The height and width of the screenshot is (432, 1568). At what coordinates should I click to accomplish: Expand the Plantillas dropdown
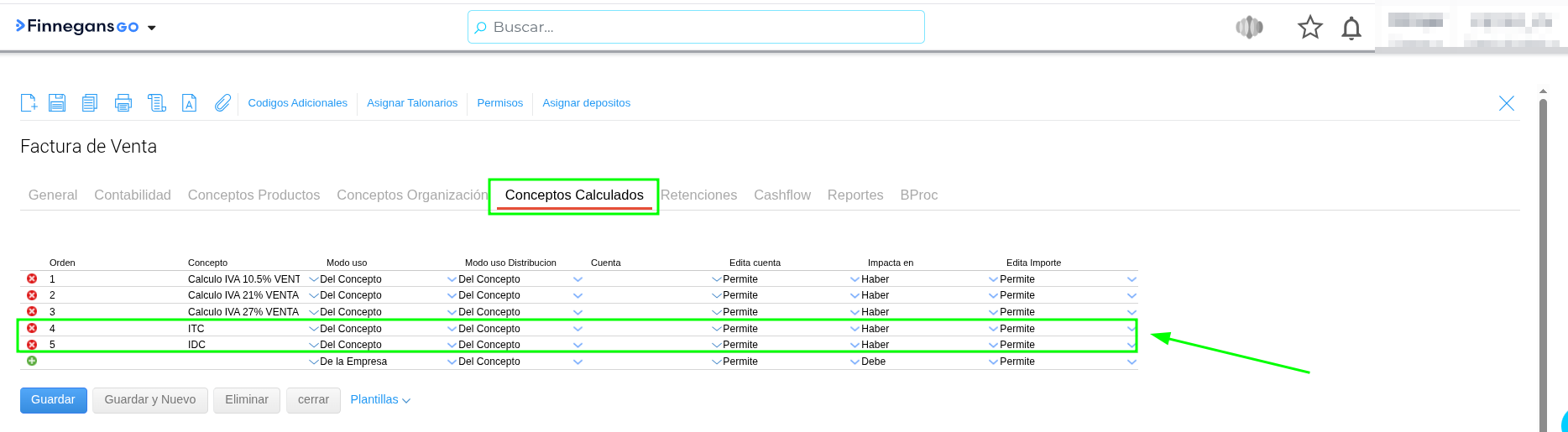point(380,400)
